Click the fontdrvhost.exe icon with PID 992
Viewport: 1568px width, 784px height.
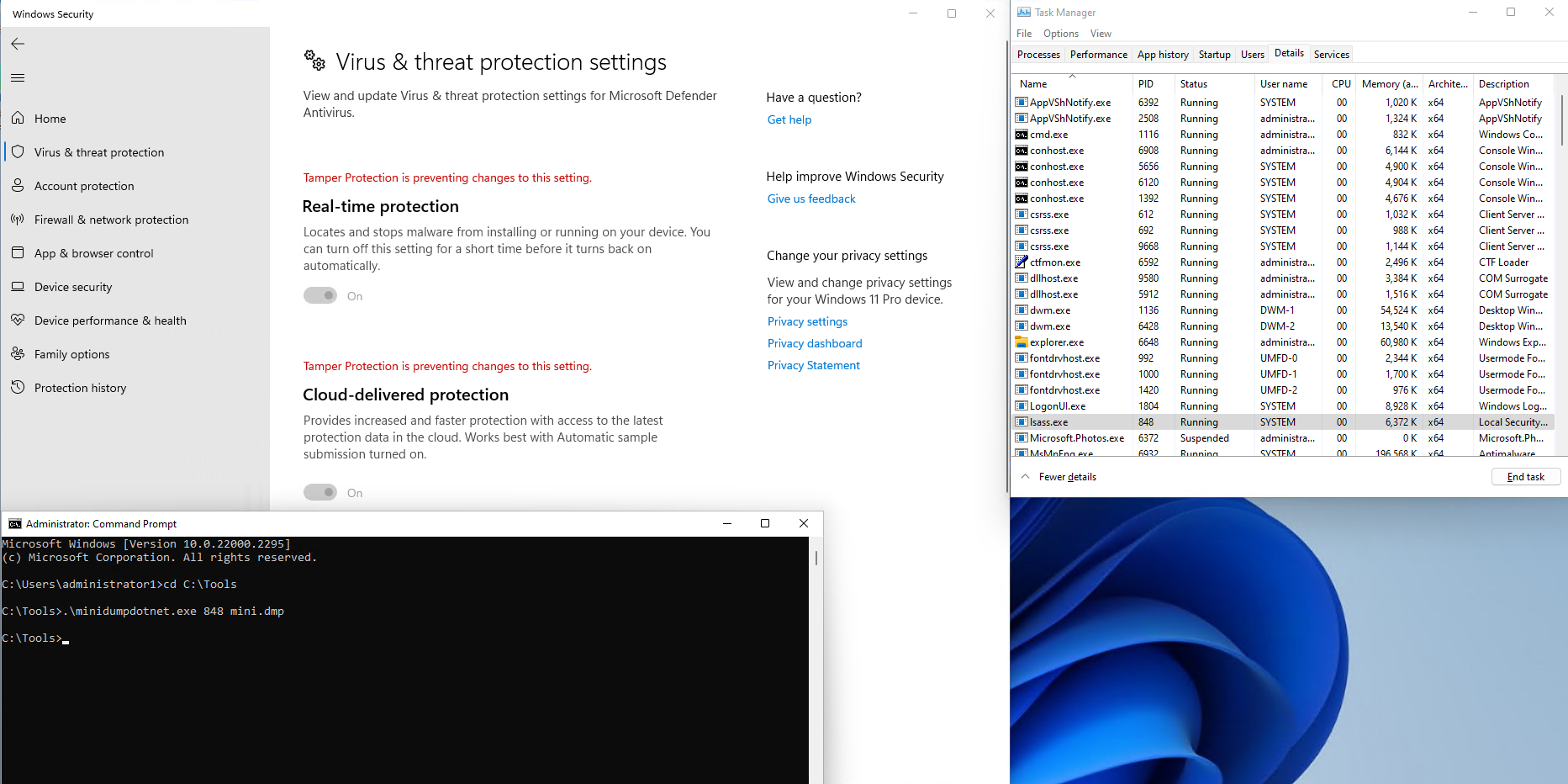point(1022,358)
